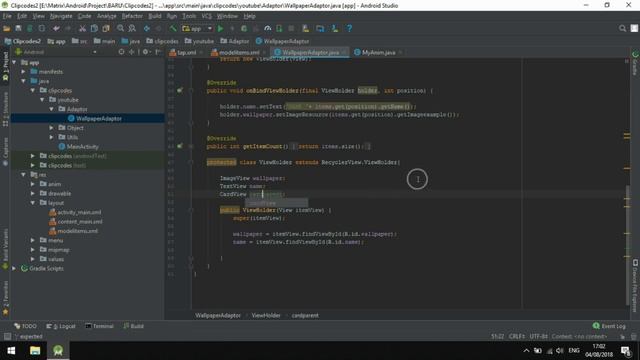Click the Search Everywhere magnifier icon
This screenshot has height=360, width=640.
coord(622,29)
